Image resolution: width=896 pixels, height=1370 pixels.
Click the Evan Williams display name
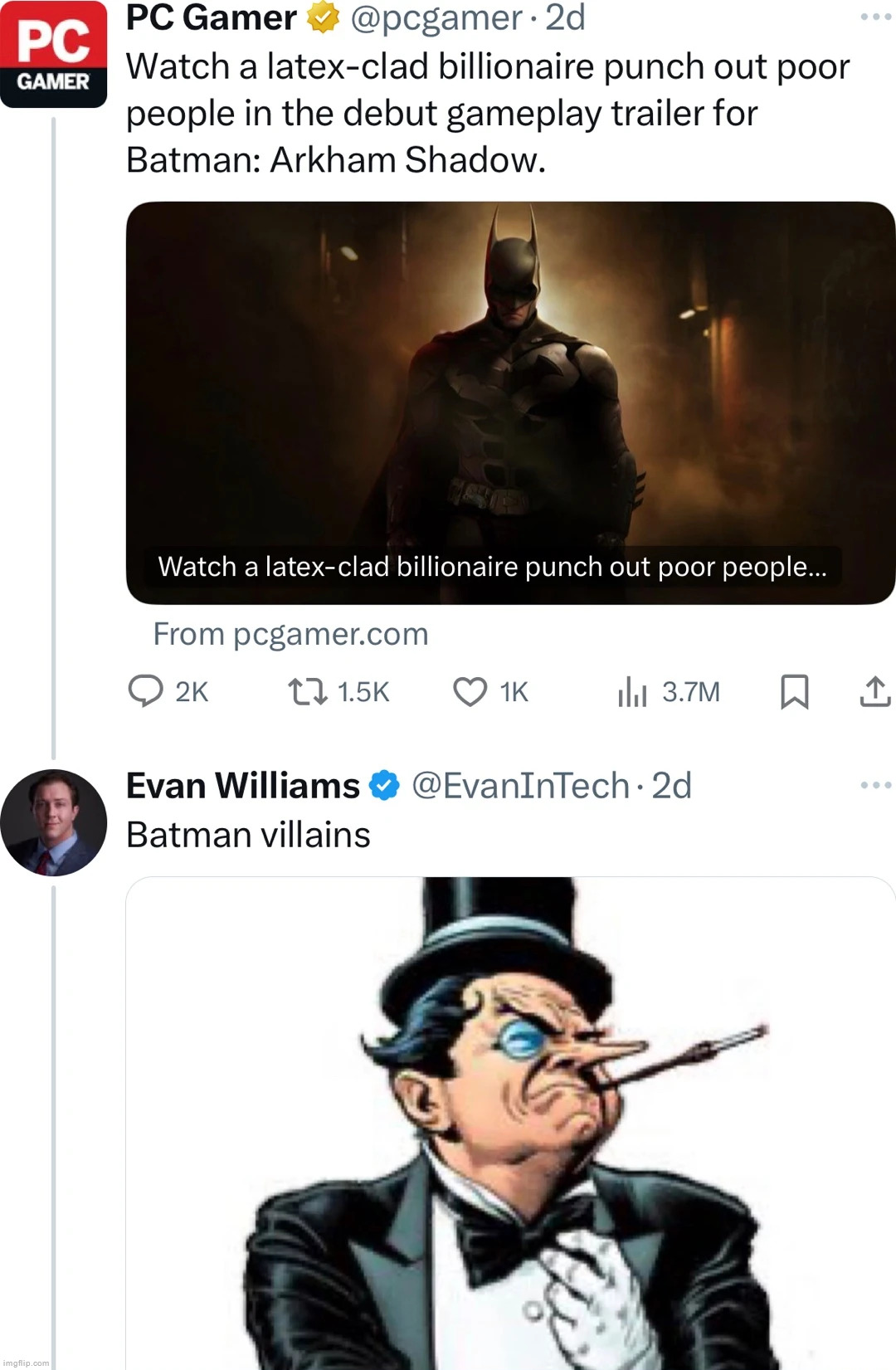[243, 786]
